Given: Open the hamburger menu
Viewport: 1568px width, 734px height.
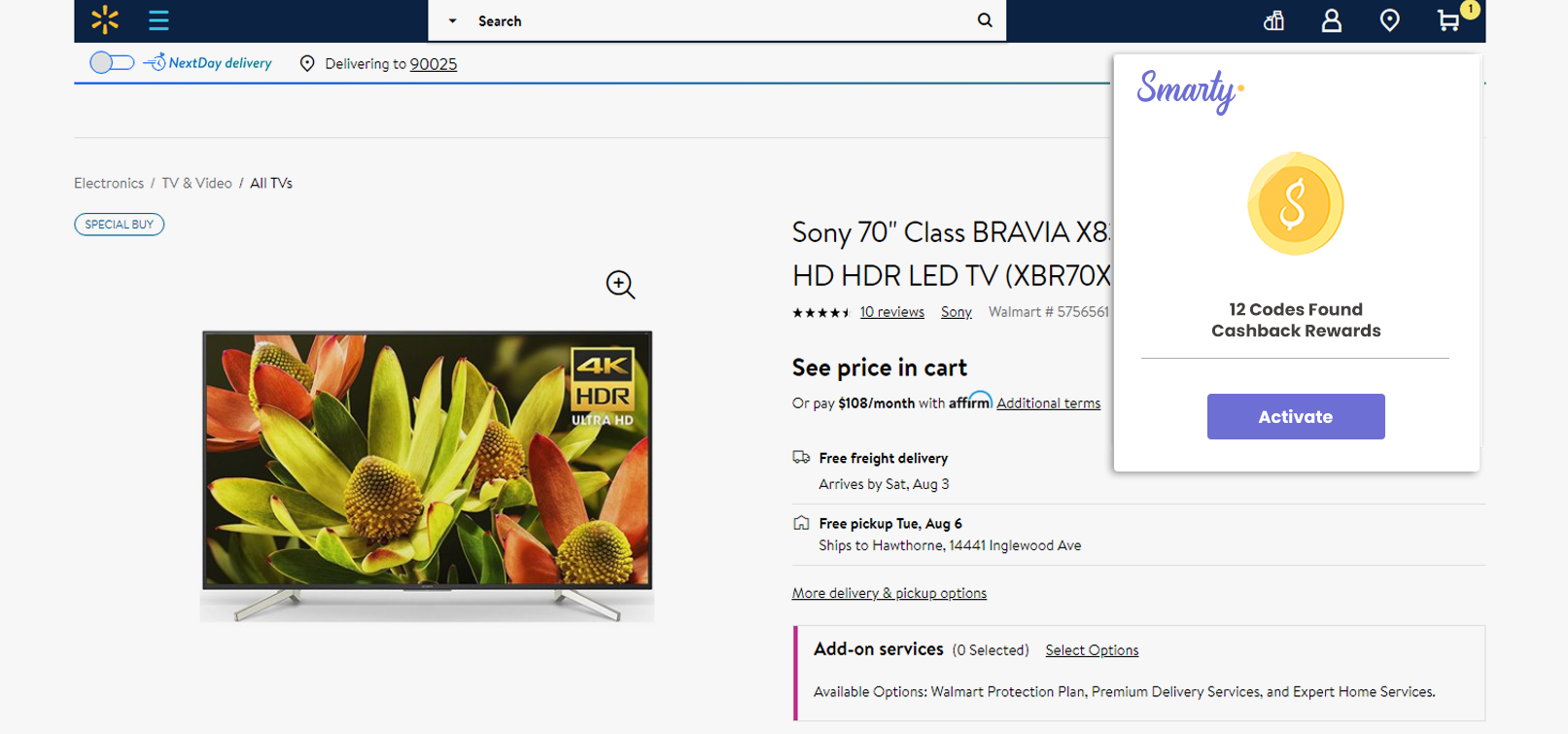Looking at the screenshot, I should tap(158, 19).
